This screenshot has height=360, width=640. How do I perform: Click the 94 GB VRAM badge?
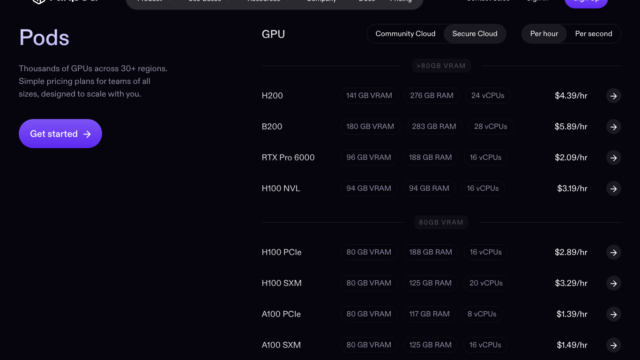(369, 189)
